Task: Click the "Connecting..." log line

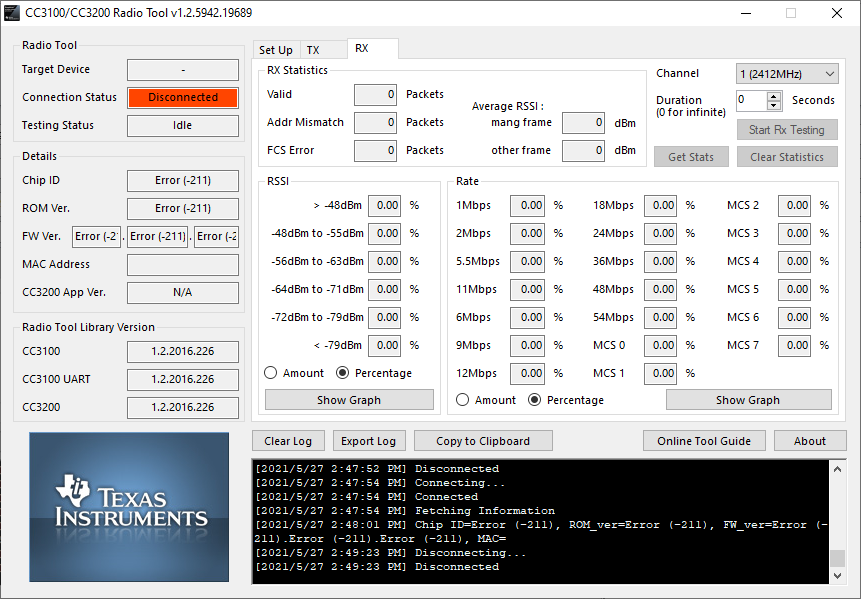Action: click(x=380, y=483)
